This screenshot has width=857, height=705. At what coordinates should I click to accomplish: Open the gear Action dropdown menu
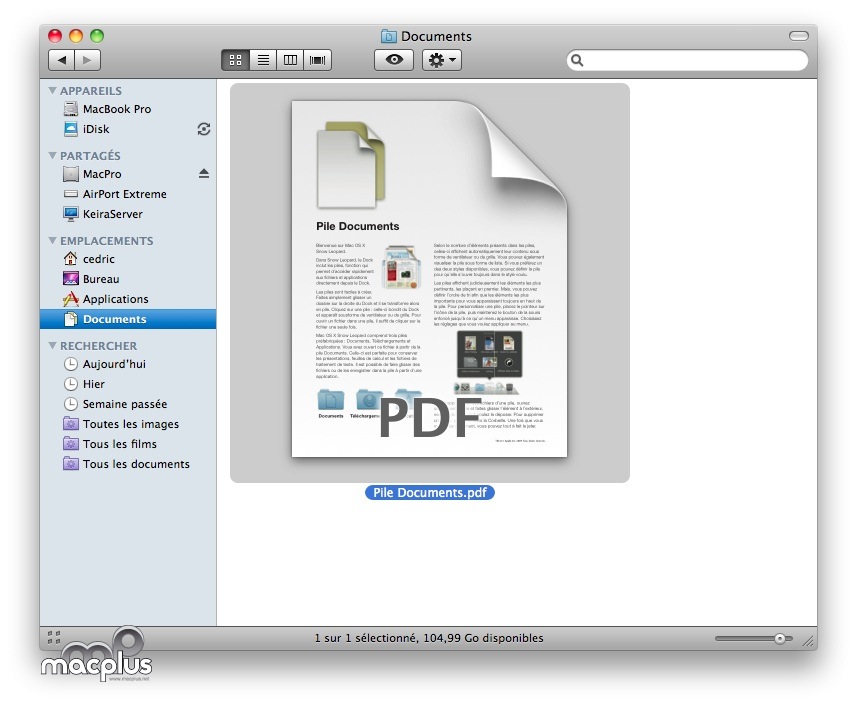(442, 60)
